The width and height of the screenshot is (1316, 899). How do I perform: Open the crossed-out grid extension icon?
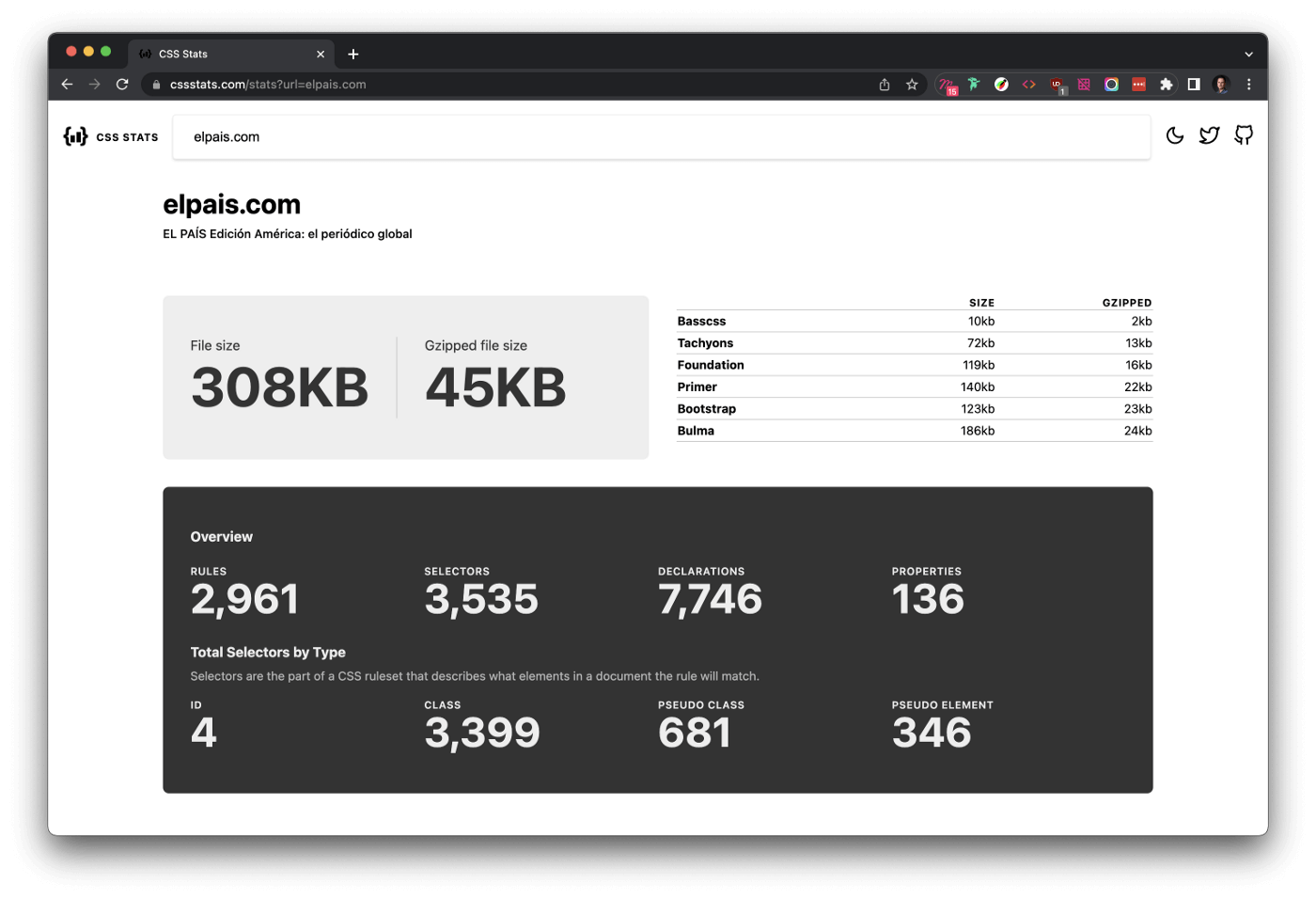click(x=1084, y=85)
